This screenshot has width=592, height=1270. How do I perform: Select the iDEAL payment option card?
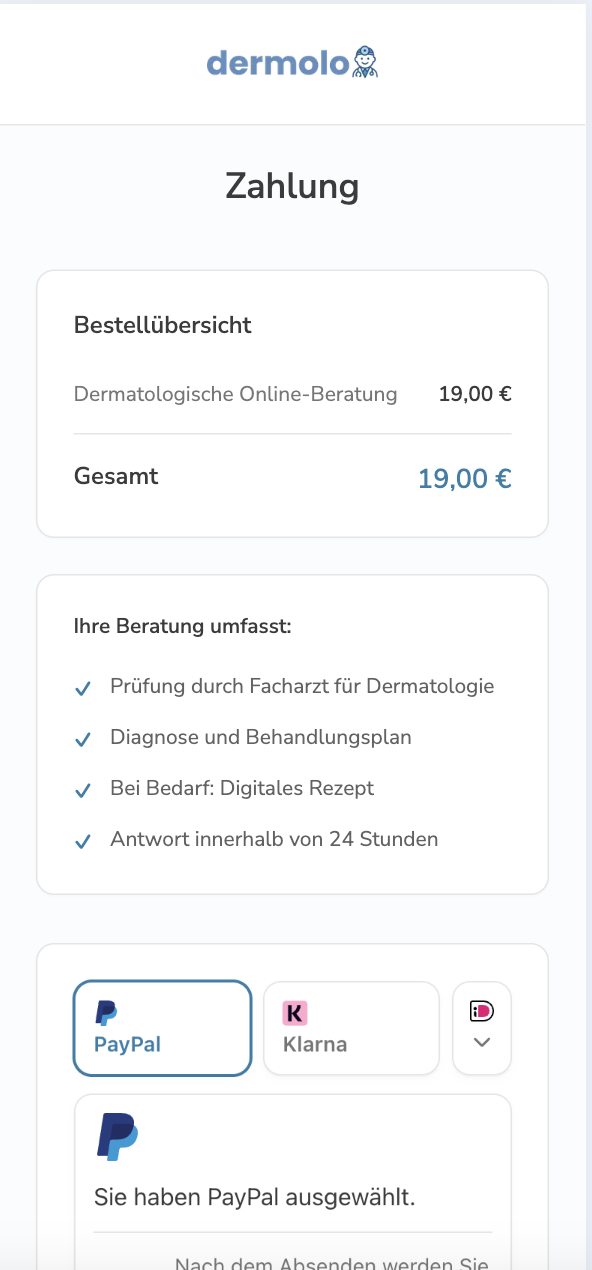(481, 1028)
